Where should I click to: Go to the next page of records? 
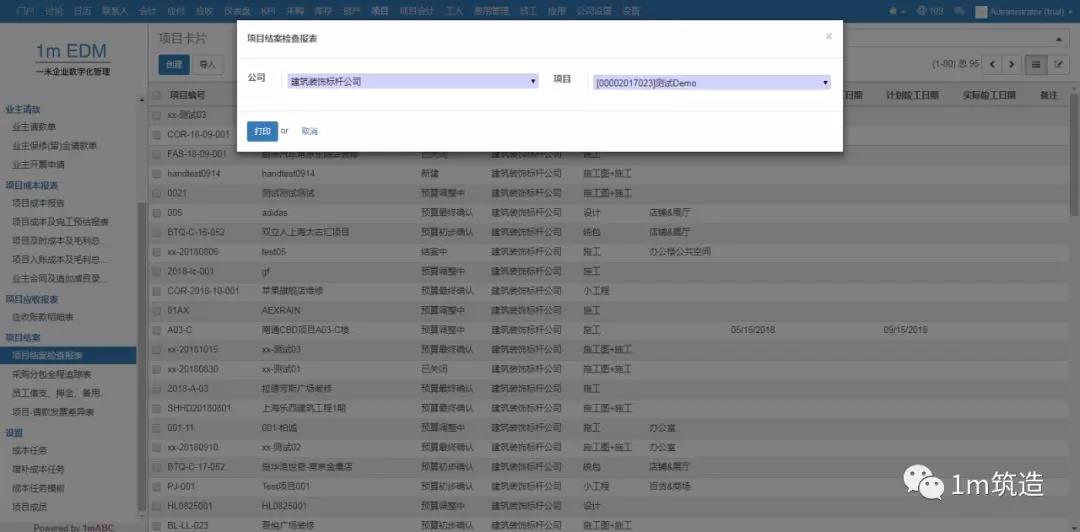pos(1010,64)
